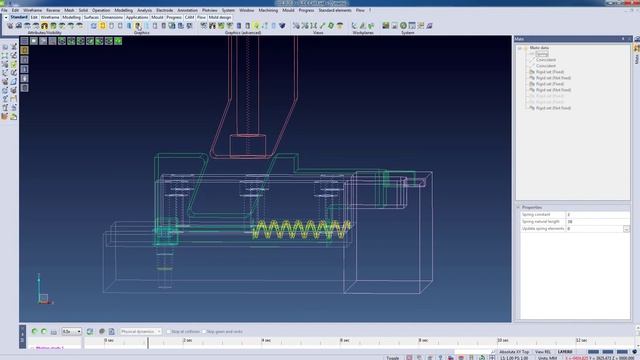Switch to the Mold design toolbar tab
Viewport: 640px width, 360px height.
pyautogui.click(x=220, y=18)
